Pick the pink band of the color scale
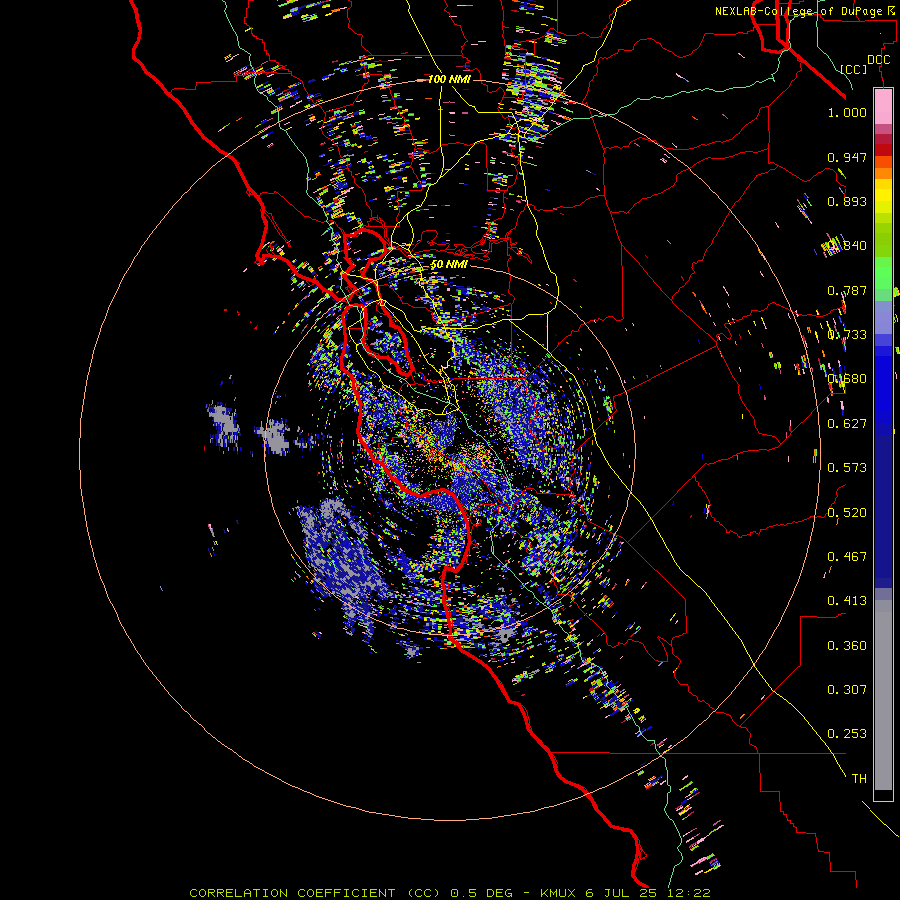Viewport: 900px width, 900px height. coord(883,107)
